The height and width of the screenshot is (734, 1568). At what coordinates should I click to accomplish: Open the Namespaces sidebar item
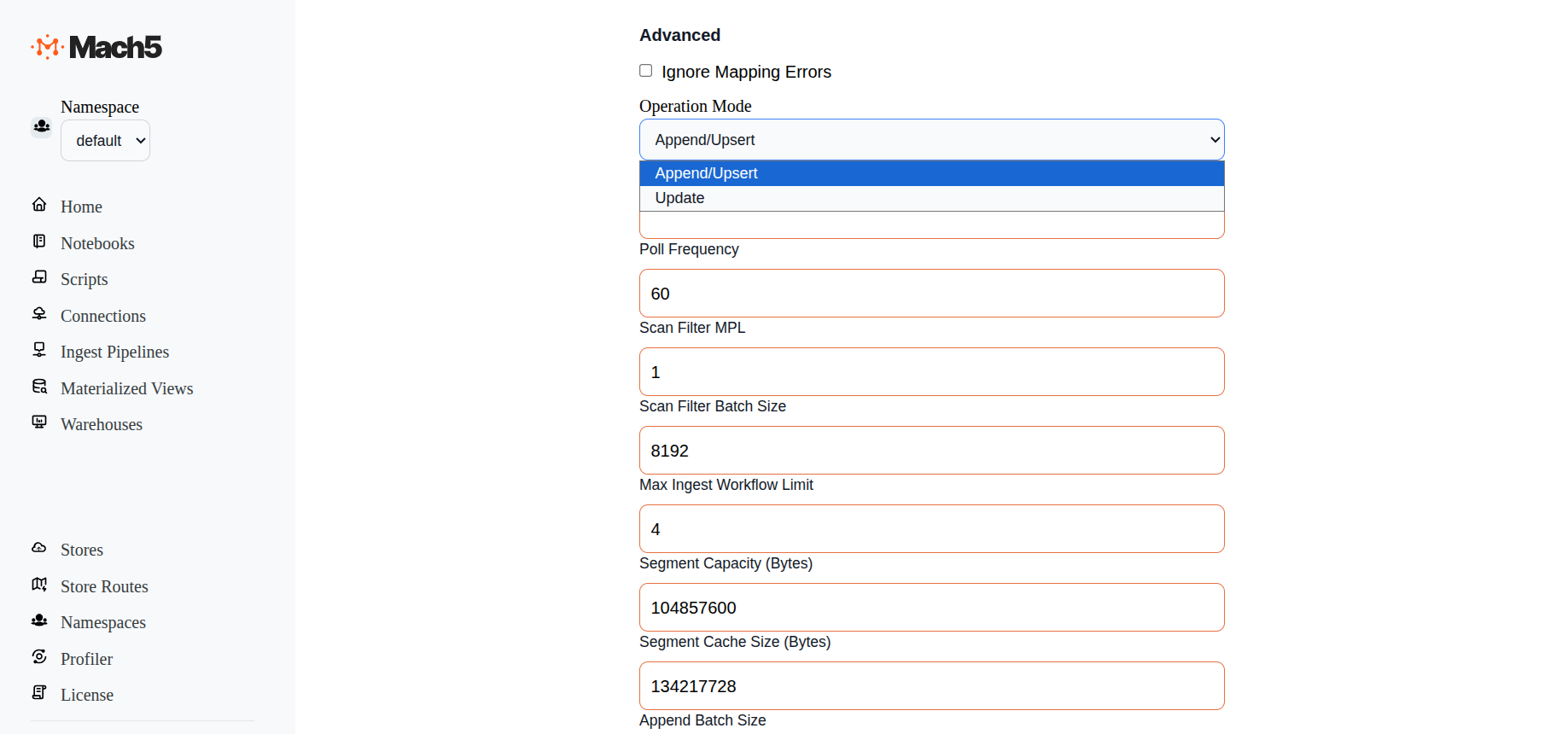point(103,622)
